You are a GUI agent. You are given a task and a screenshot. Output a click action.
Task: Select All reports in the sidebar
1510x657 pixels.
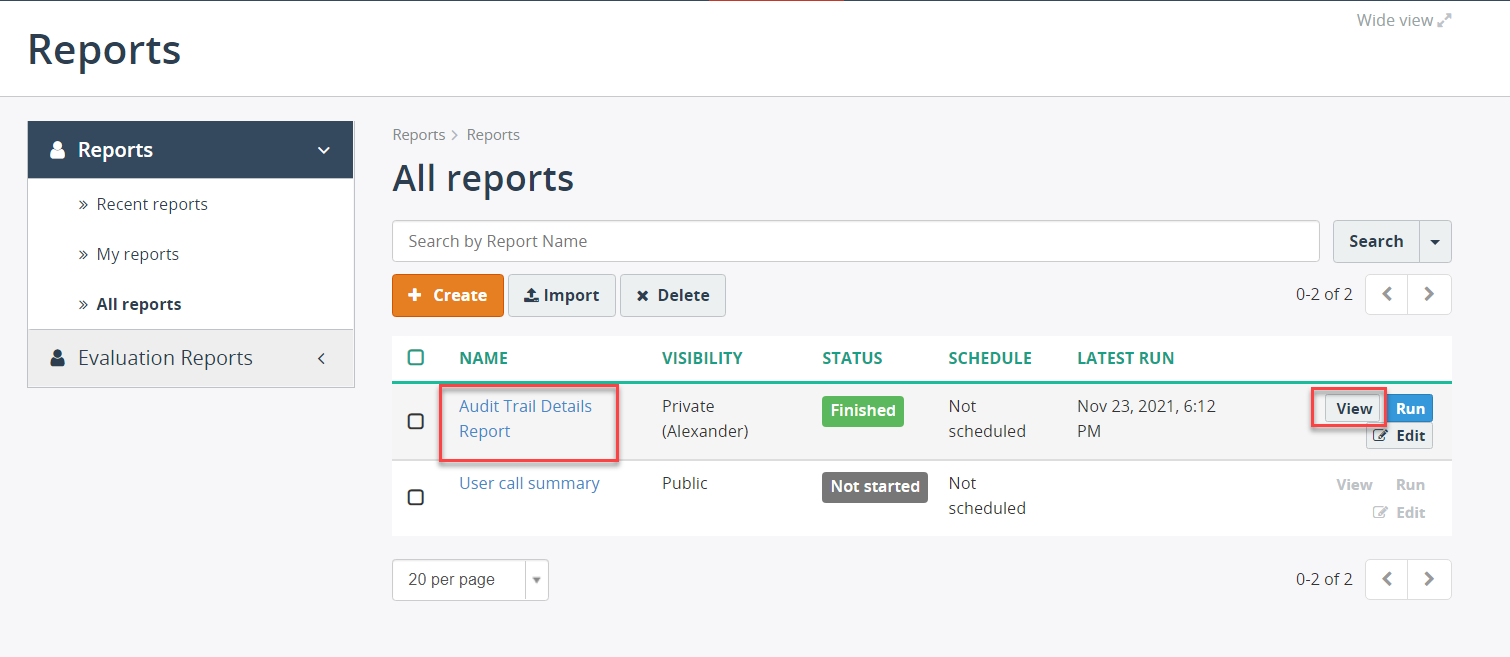139,304
